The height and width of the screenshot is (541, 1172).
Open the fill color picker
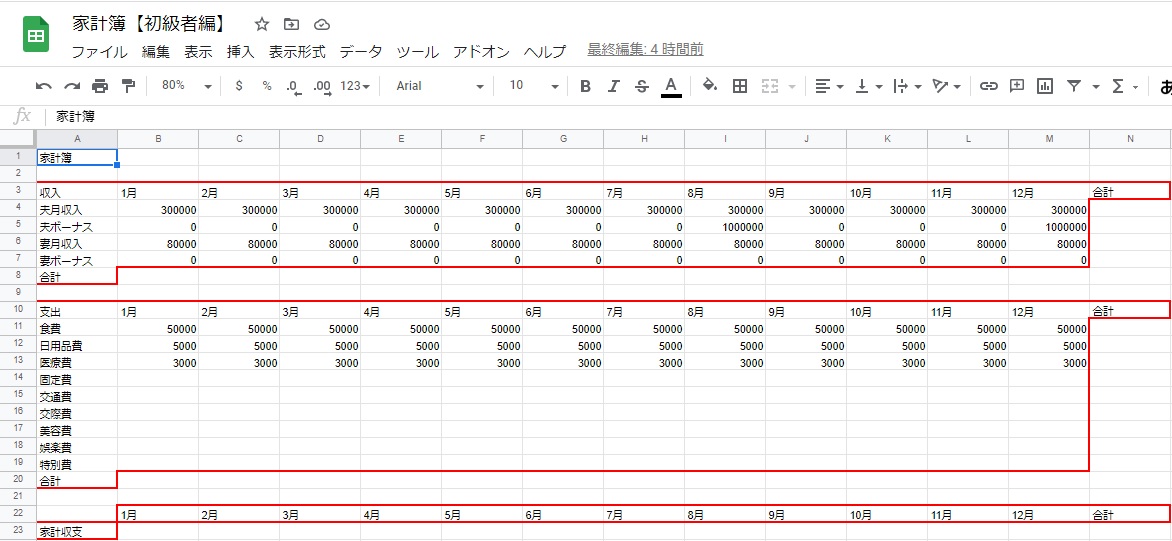[x=710, y=86]
